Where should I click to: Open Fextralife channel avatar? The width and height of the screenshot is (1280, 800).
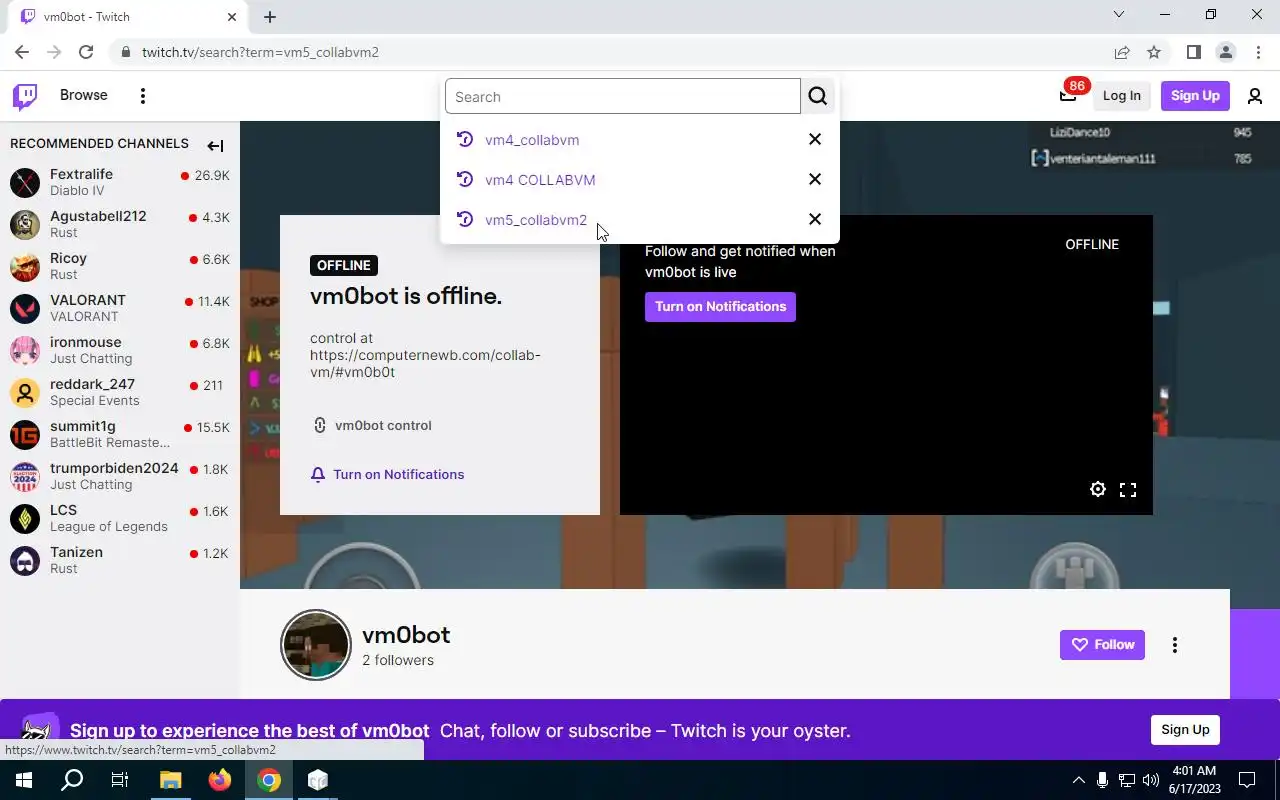[x=25, y=182]
